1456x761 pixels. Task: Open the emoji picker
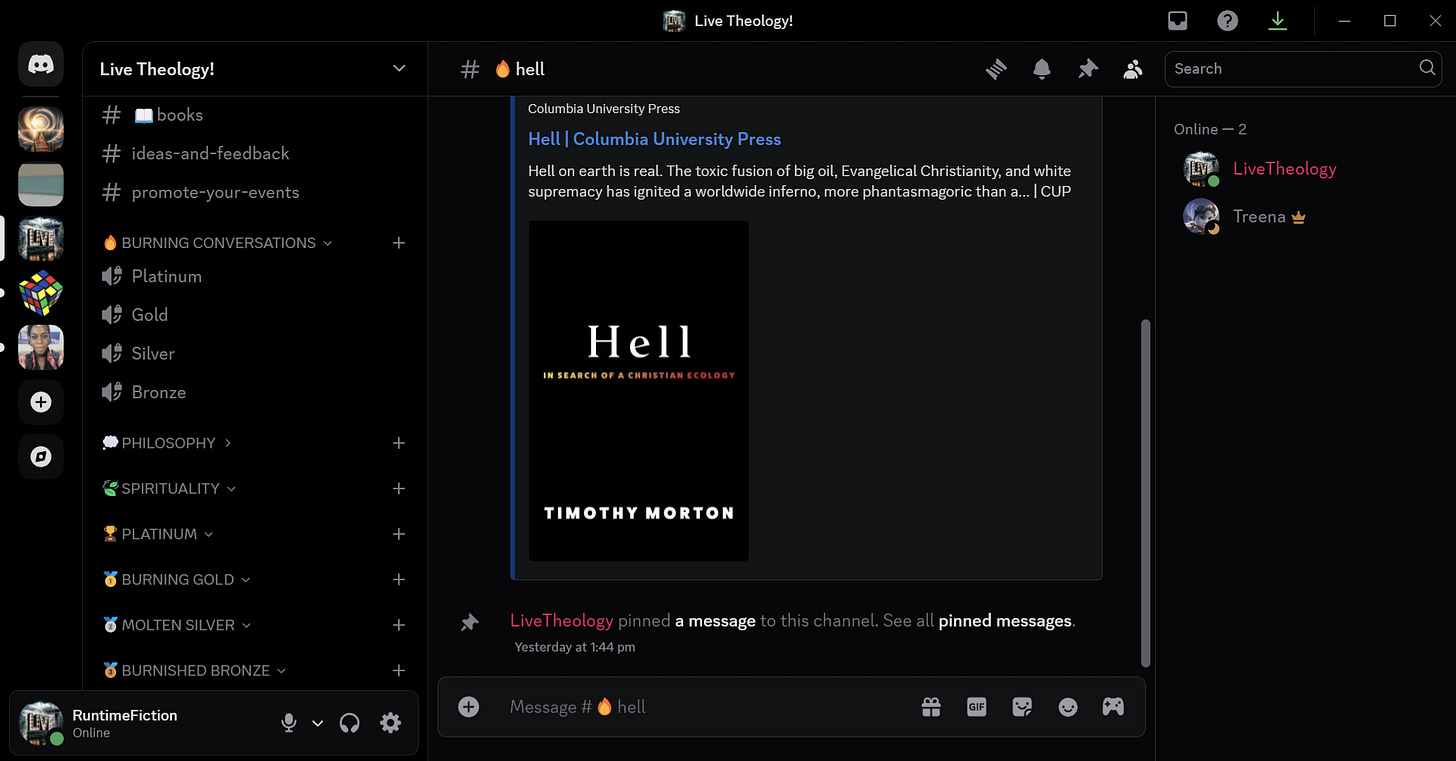coord(1068,707)
